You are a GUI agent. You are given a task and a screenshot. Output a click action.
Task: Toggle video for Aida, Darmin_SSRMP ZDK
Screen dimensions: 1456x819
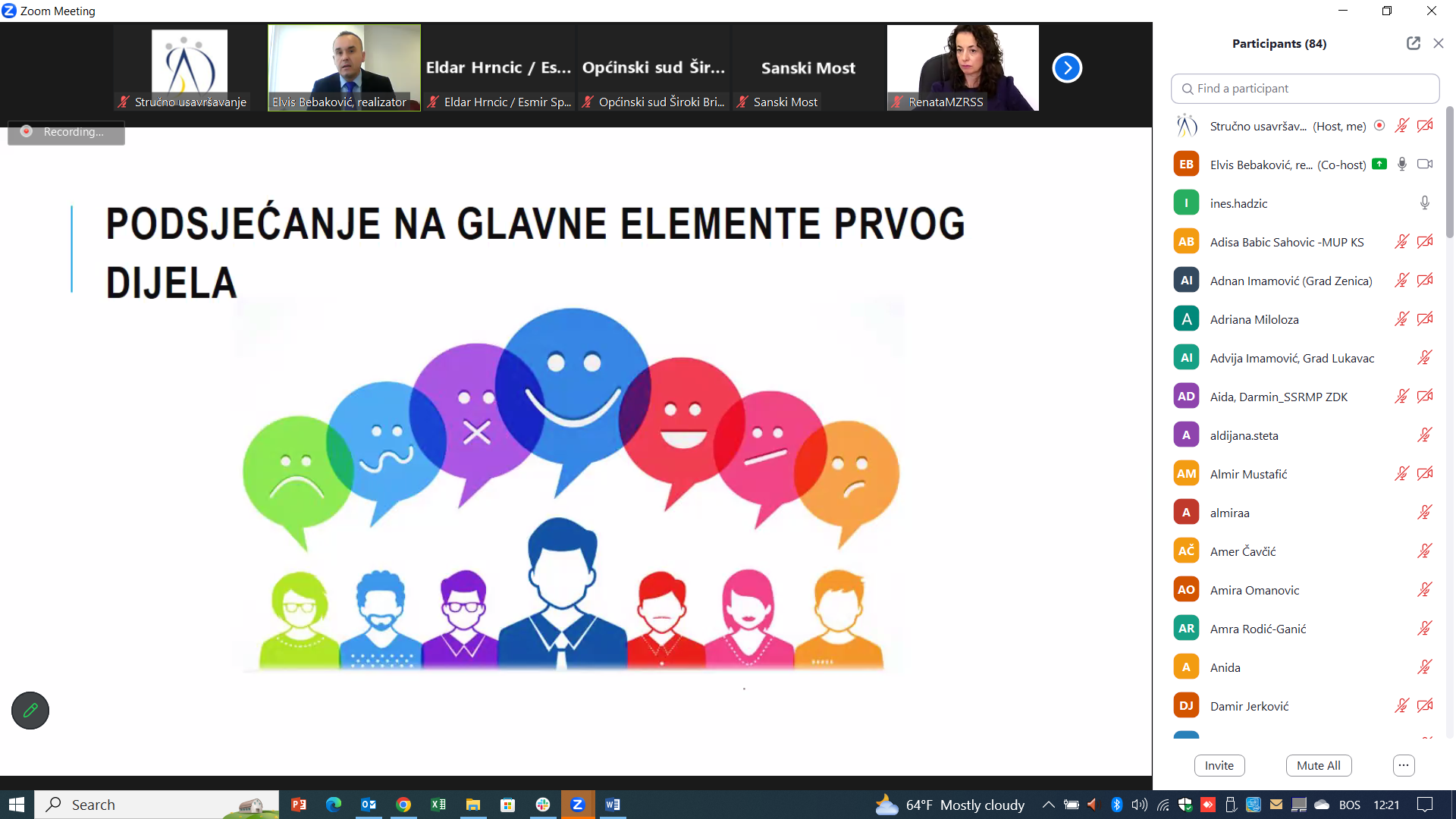(x=1425, y=396)
